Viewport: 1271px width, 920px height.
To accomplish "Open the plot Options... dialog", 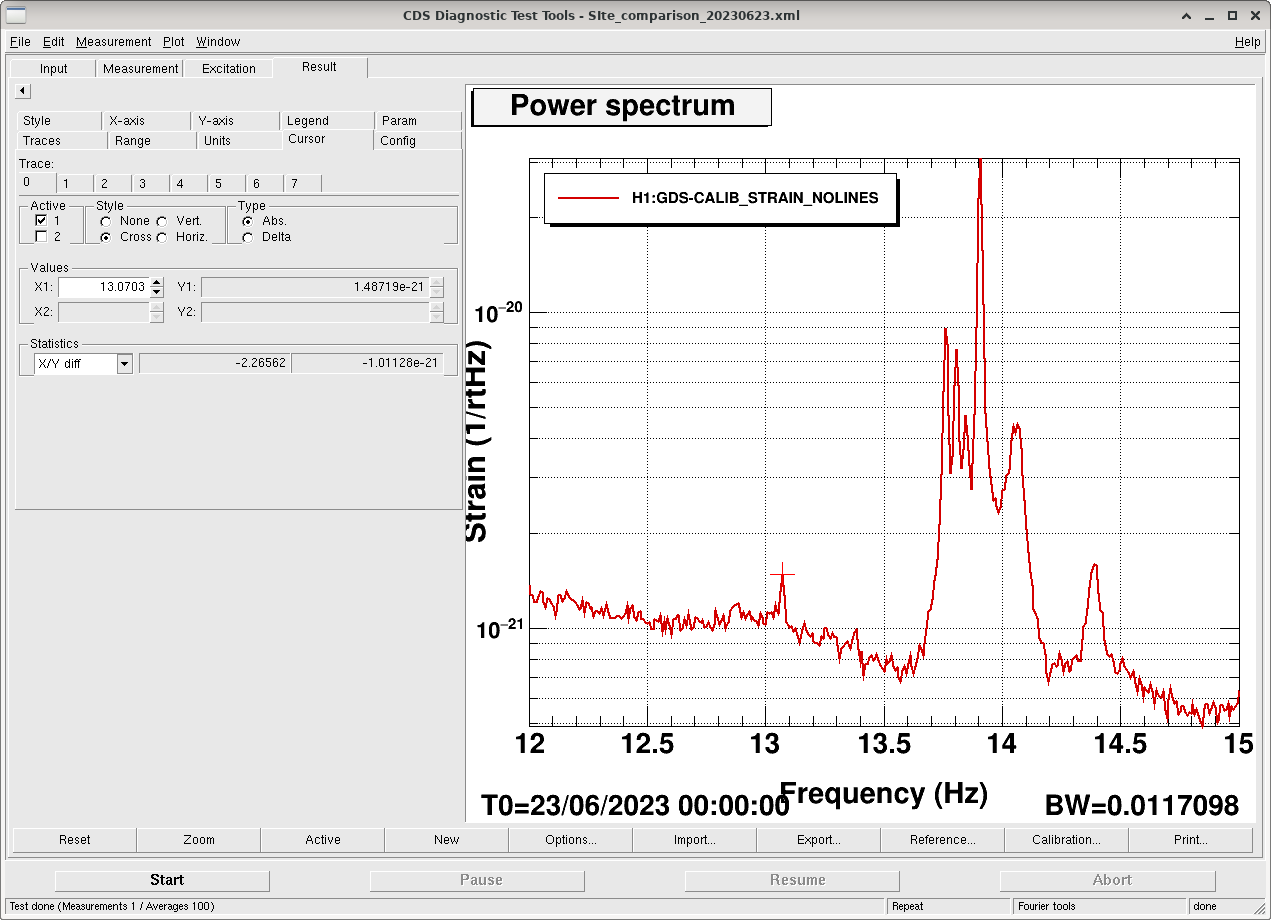I will 571,840.
